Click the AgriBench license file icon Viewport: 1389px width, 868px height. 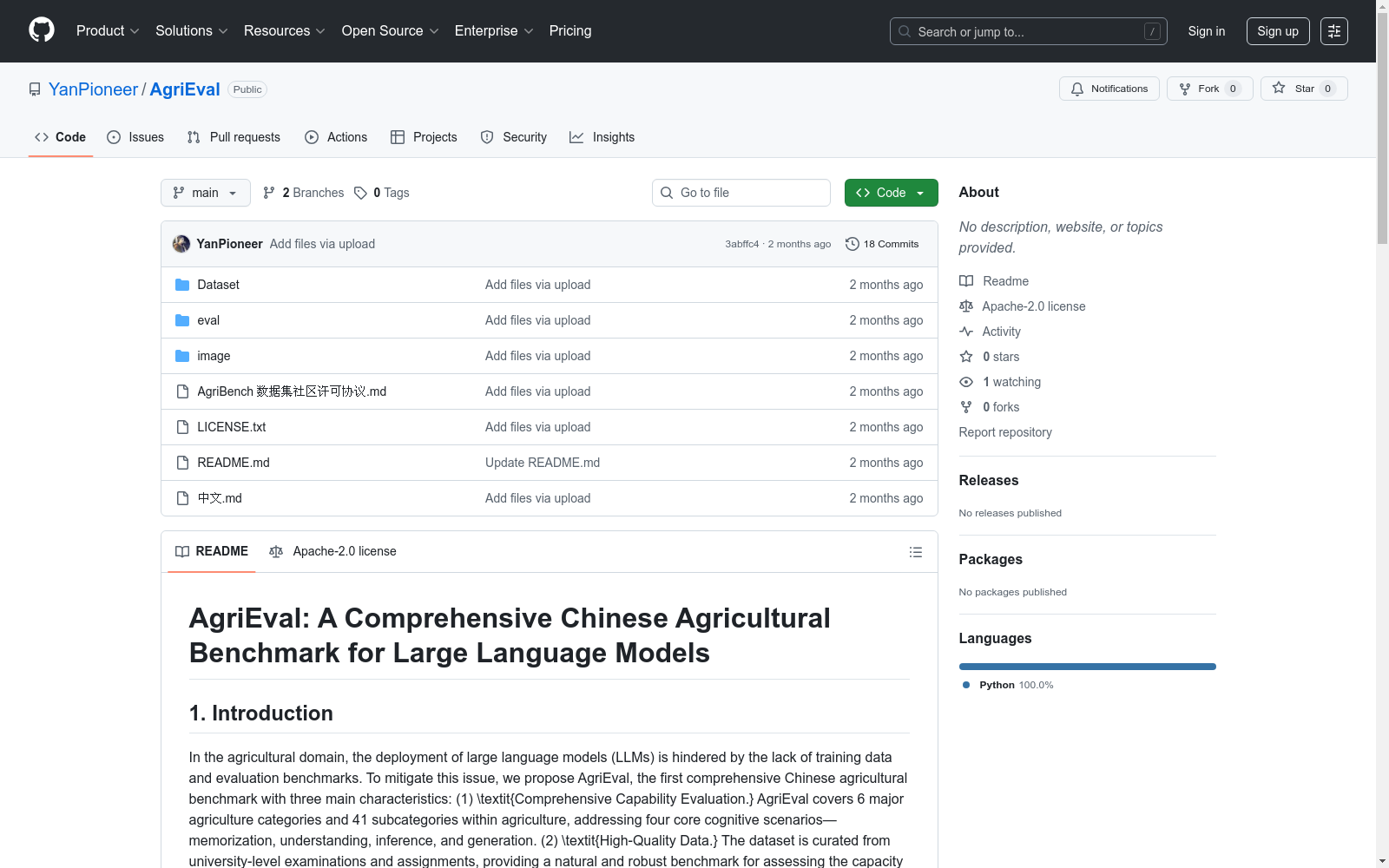point(182,391)
